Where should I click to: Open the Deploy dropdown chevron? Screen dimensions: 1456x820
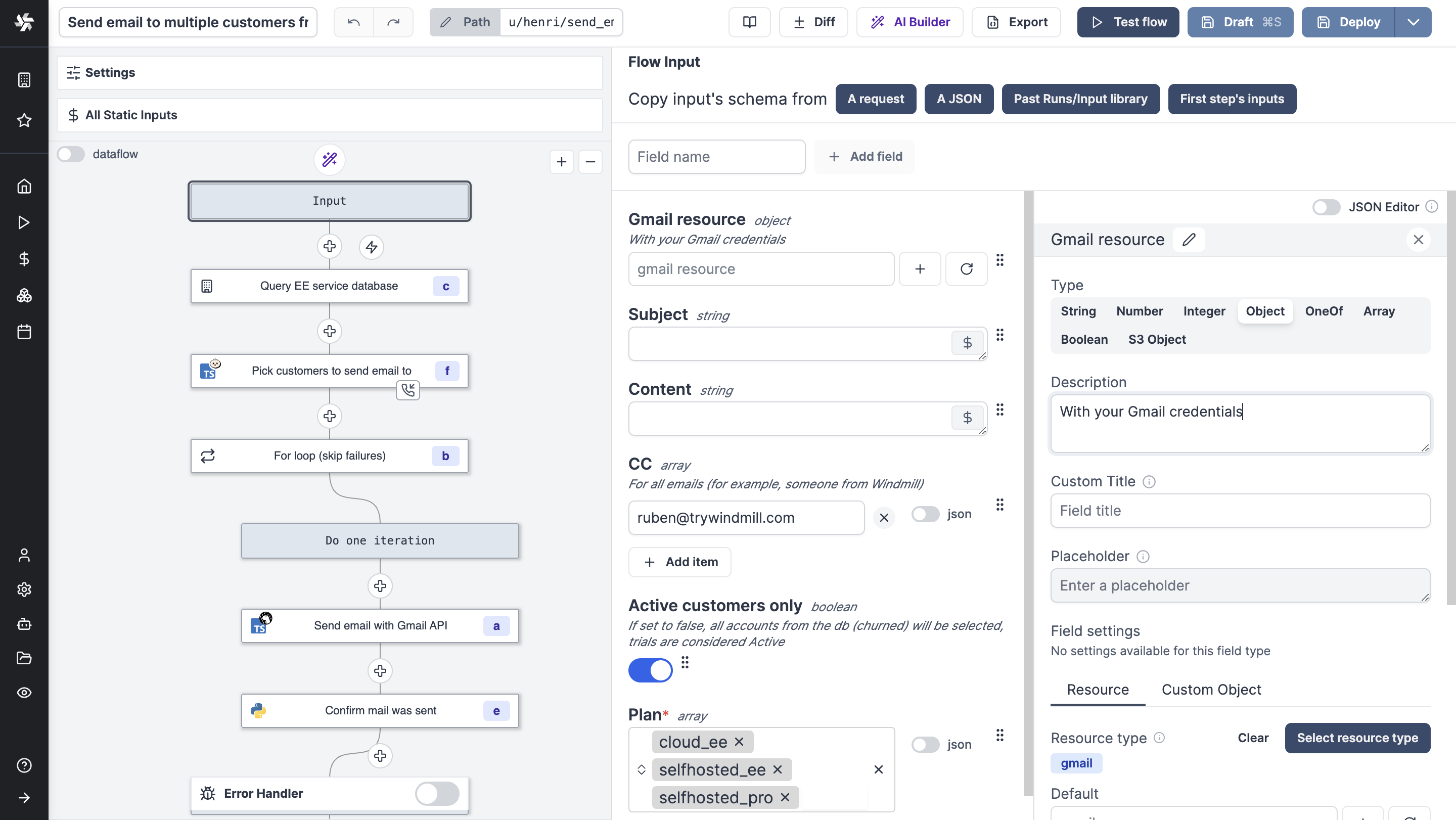pyautogui.click(x=1414, y=22)
